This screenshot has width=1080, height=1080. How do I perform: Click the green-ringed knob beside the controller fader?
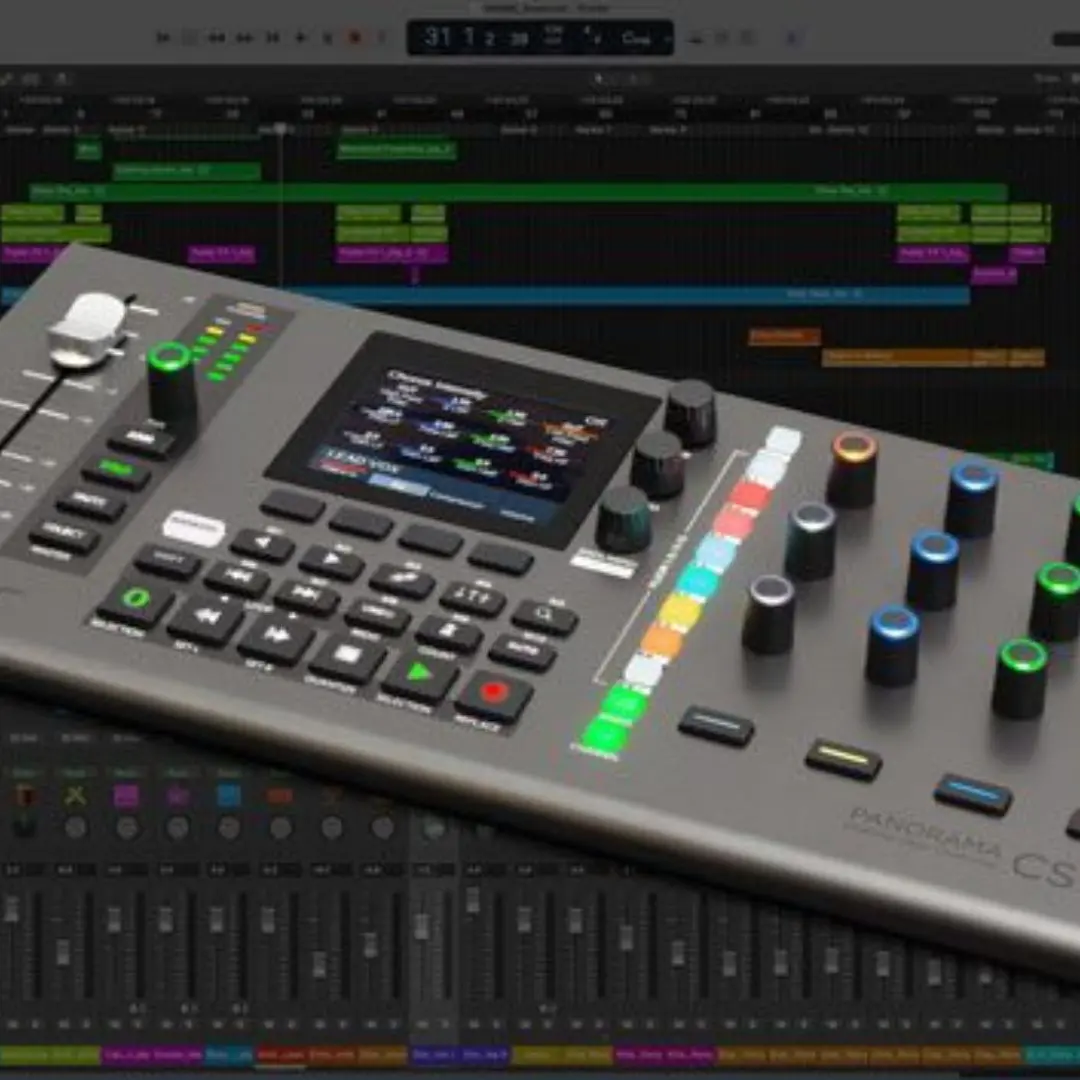tap(171, 386)
